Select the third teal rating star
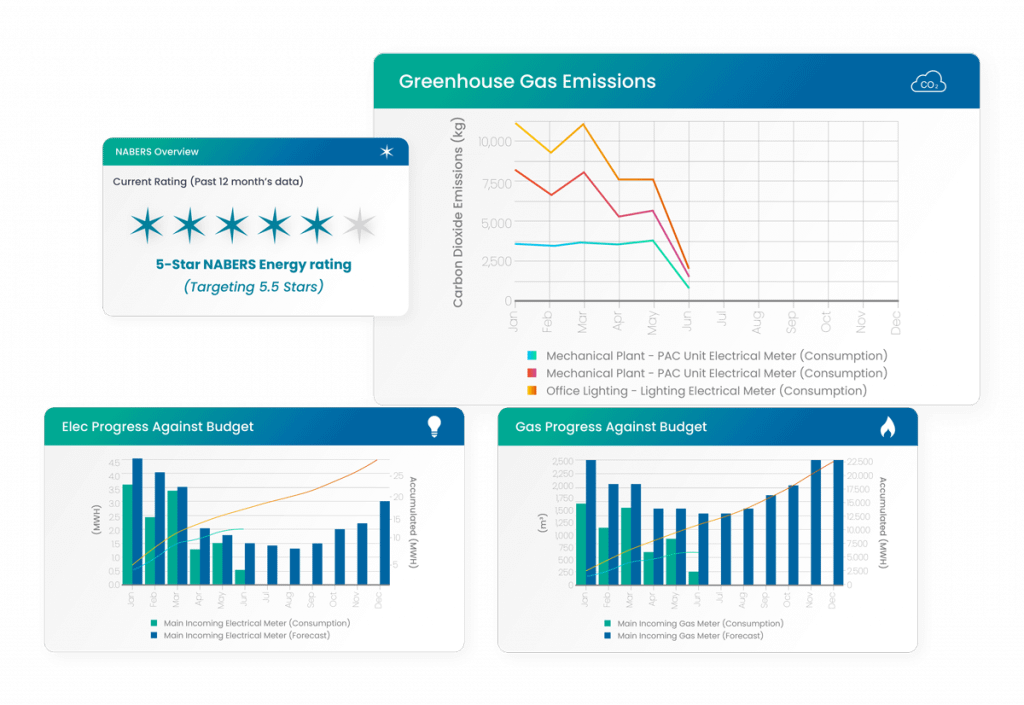 tap(232, 225)
